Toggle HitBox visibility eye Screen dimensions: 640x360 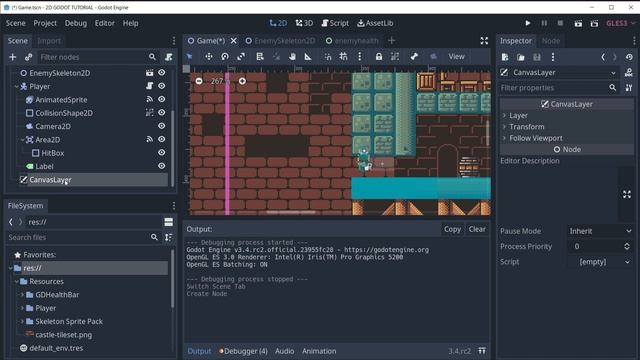[x=162, y=153]
